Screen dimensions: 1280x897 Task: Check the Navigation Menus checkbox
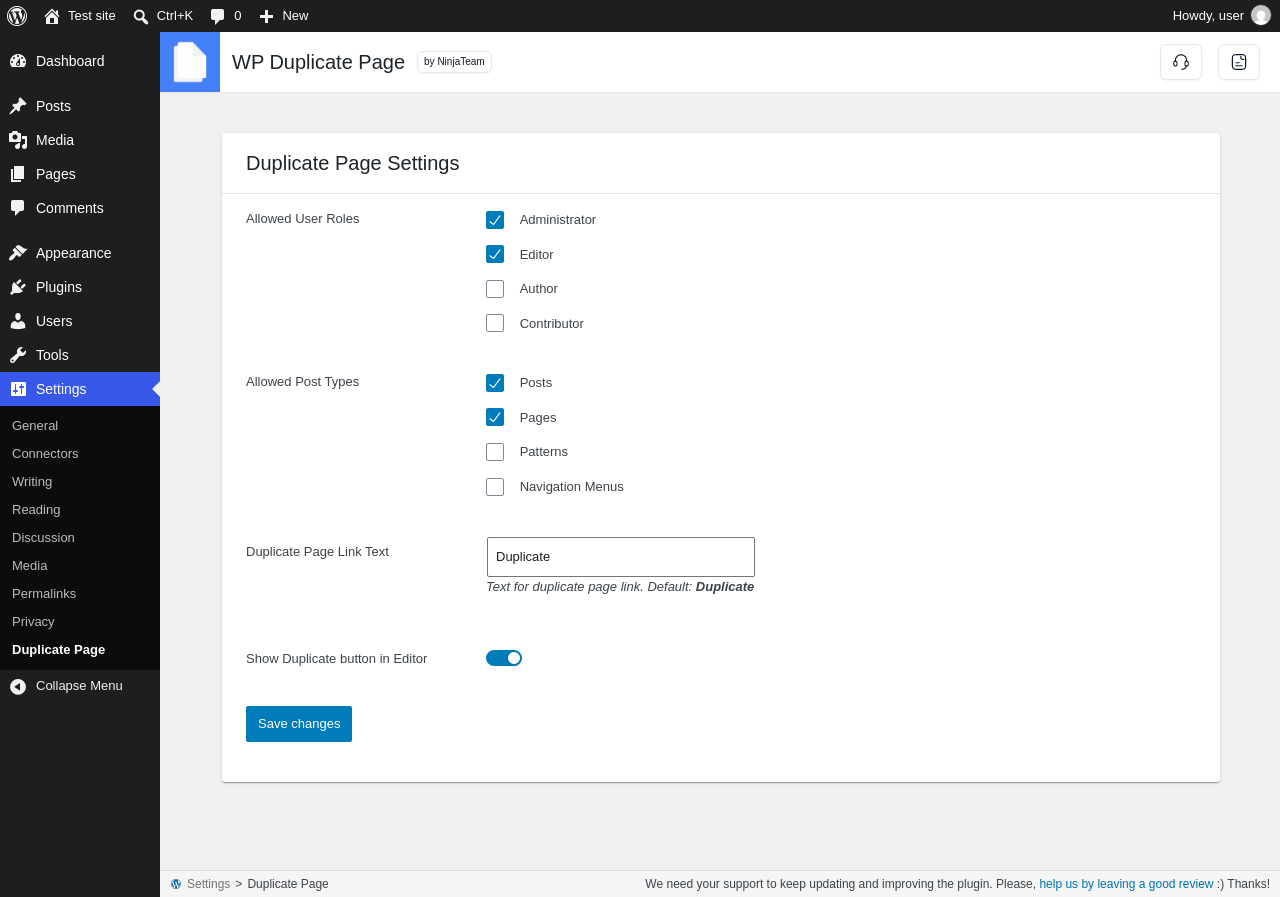[495, 487]
